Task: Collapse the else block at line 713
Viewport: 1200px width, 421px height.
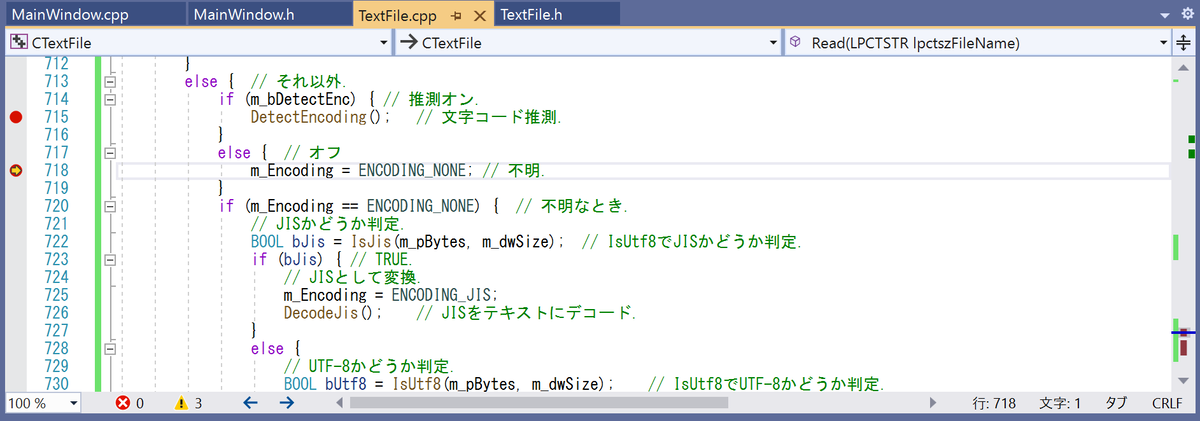Action: pyautogui.click(x=111, y=82)
